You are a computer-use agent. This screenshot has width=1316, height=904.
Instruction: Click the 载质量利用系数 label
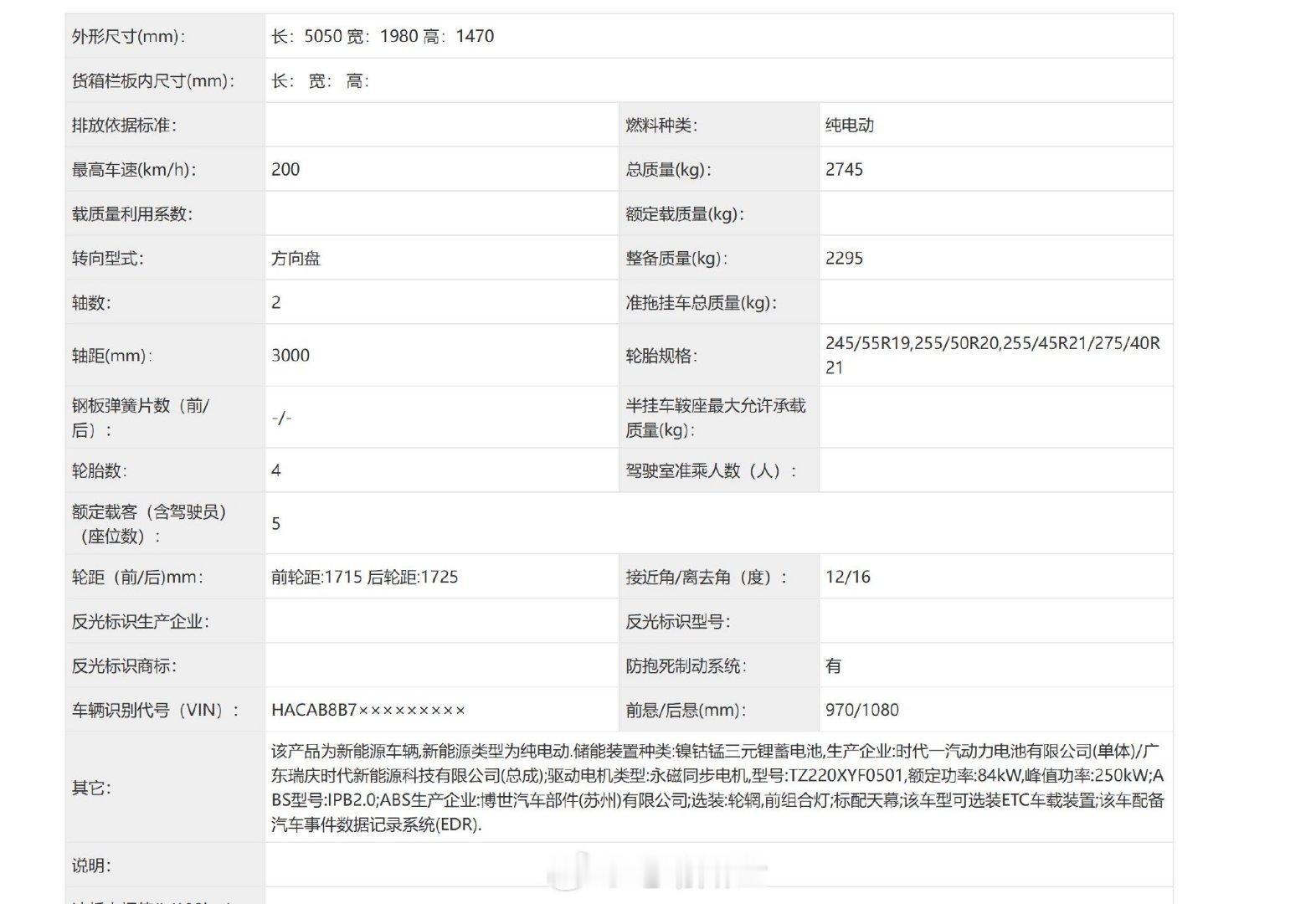[132, 213]
